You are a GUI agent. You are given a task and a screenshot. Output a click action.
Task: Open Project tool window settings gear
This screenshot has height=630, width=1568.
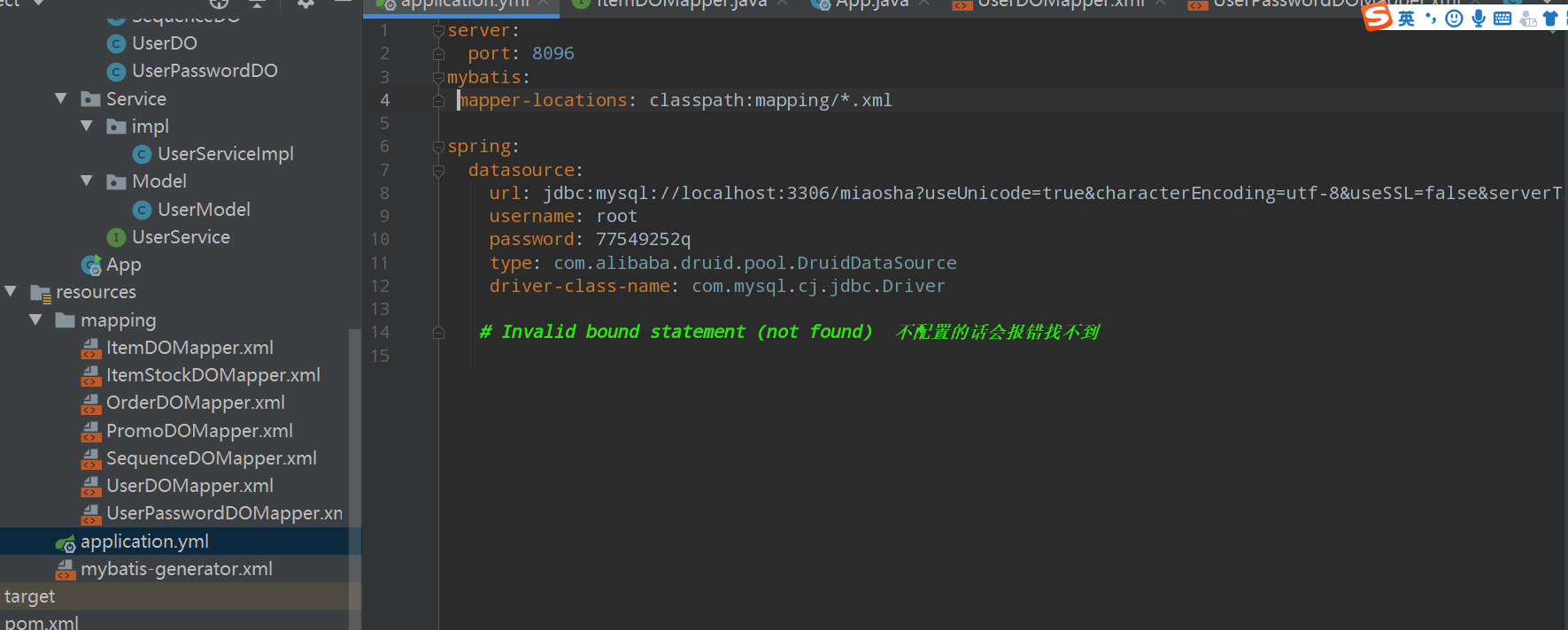(305, 4)
